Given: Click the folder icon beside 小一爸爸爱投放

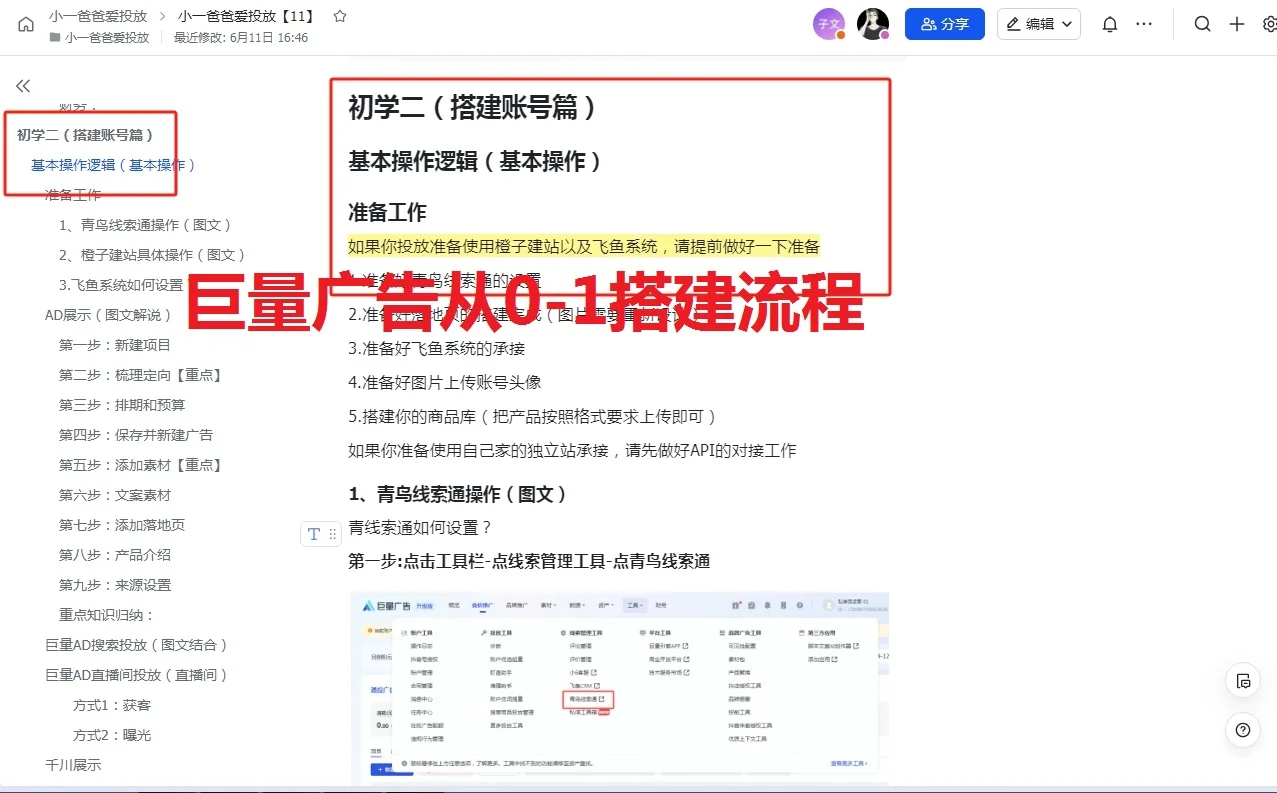Looking at the screenshot, I should pos(55,38).
